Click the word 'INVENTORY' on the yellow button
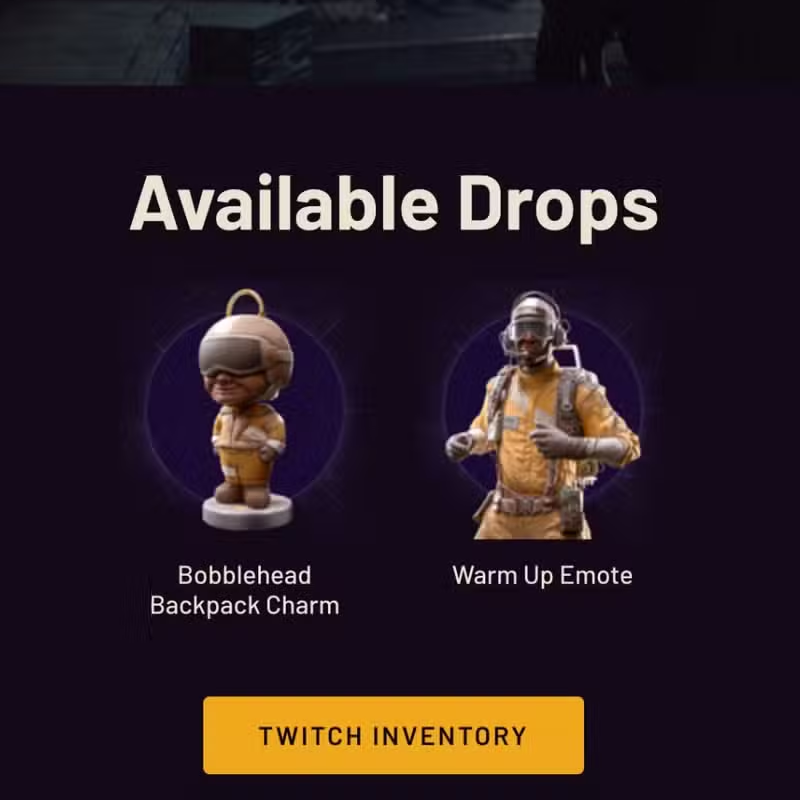800x800 pixels. [449, 736]
